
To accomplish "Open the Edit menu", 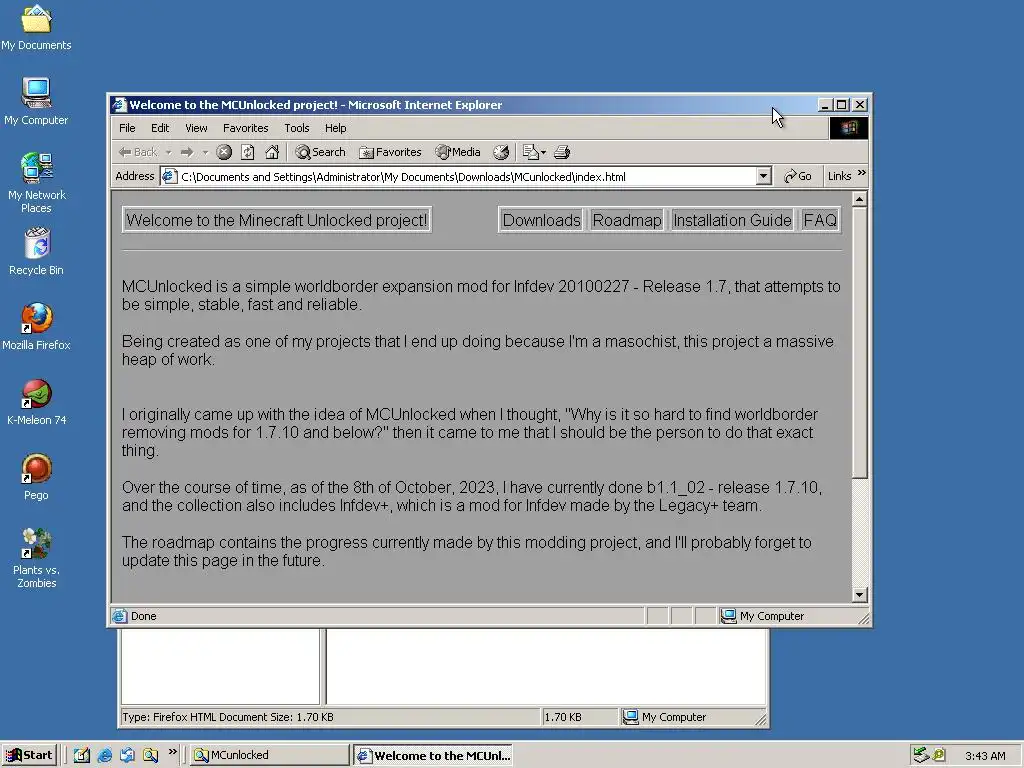I will click(160, 128).
